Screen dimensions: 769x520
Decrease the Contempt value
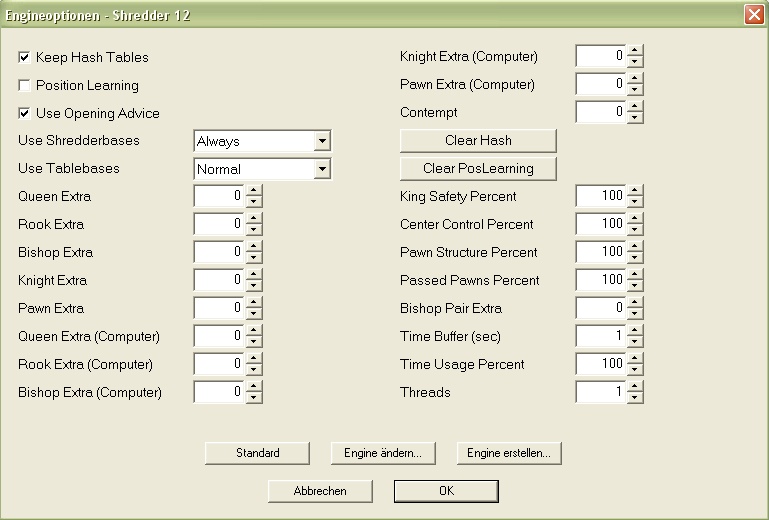coord(635,117)
